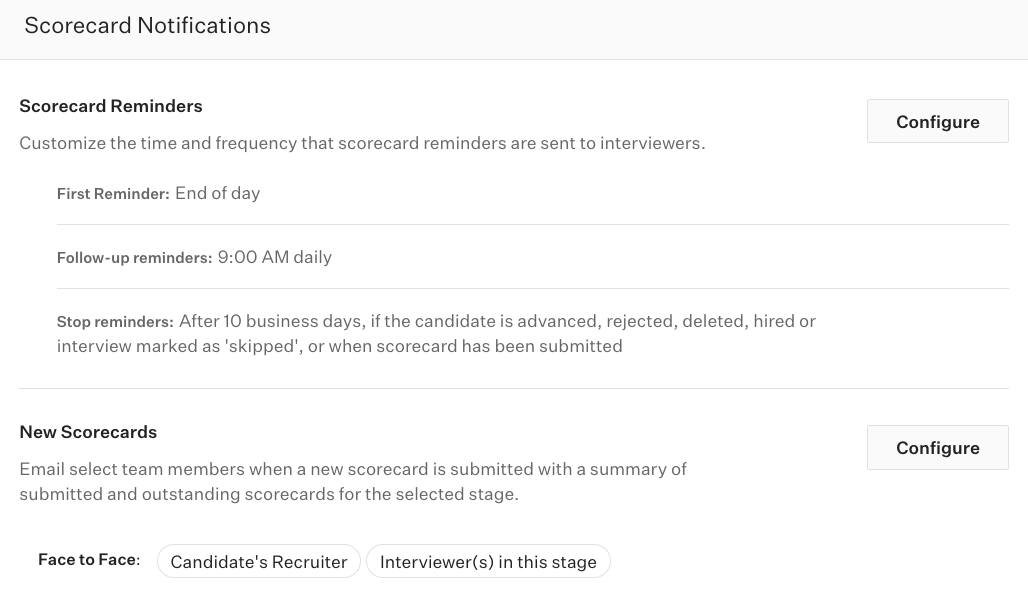1028x606 pixels.
Task: Click the Stop reminders label
Action: [115, 322]
